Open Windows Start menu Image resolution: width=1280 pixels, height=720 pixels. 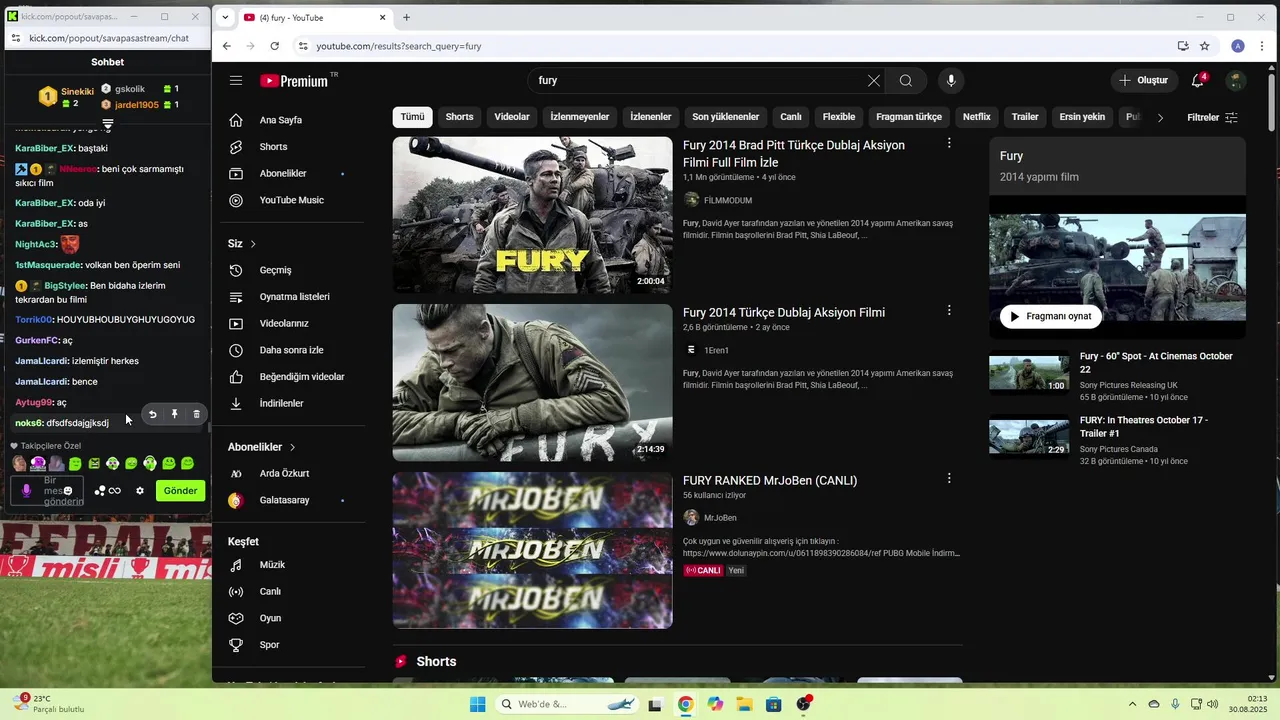[478, 704]
